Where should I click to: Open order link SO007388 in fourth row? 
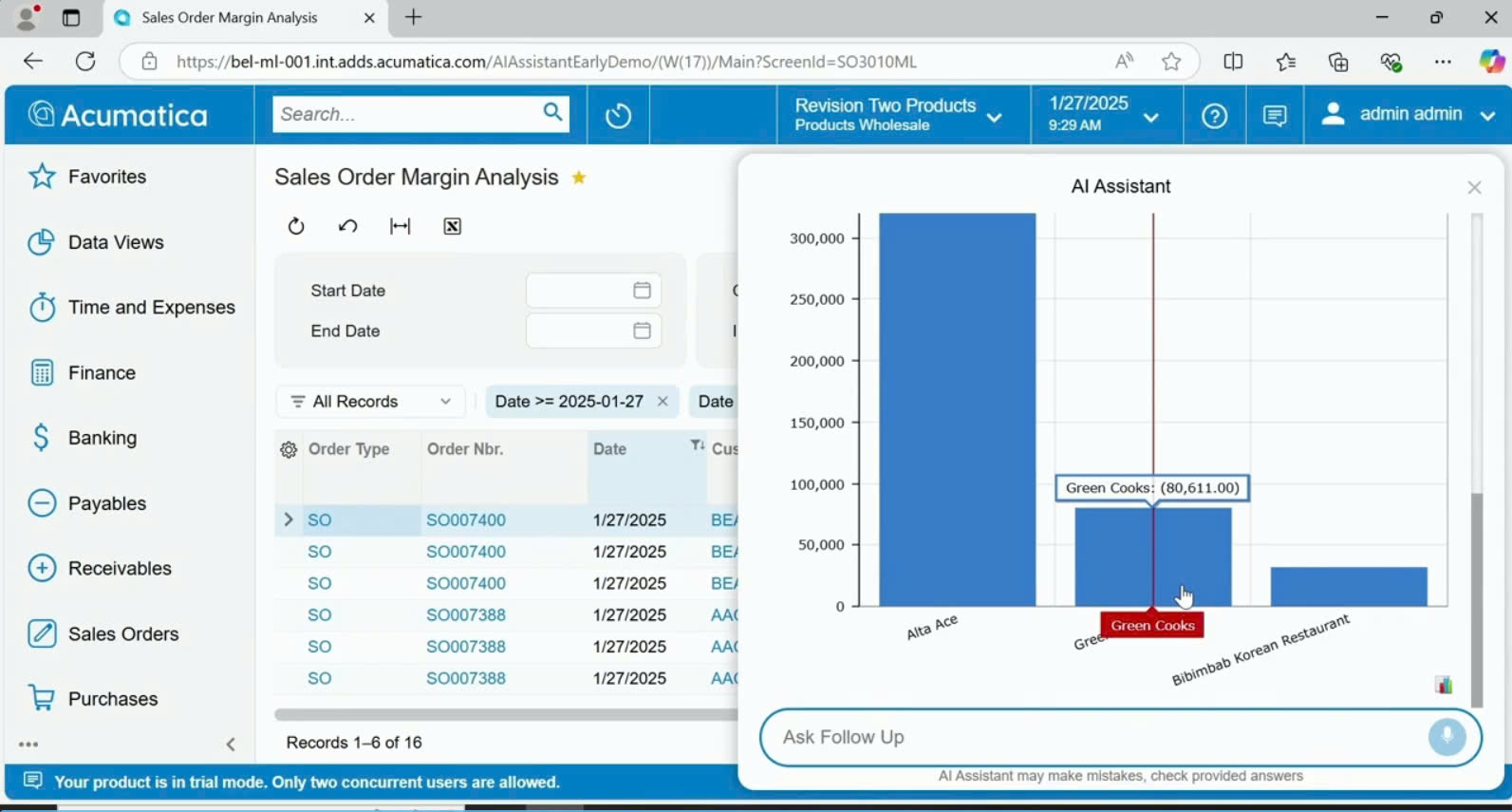click(x=466, y=615)
